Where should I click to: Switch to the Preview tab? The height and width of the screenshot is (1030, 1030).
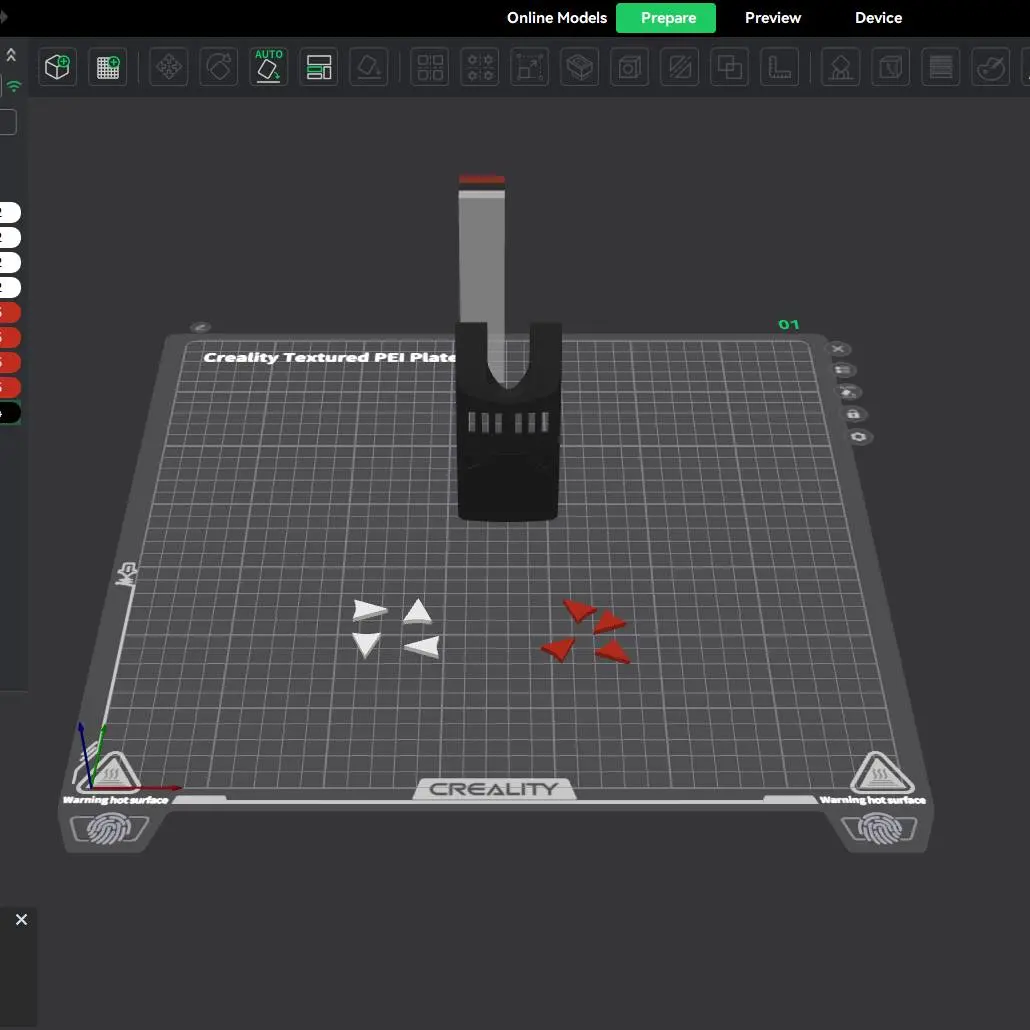pyautogui.click(x=772, y=18)
